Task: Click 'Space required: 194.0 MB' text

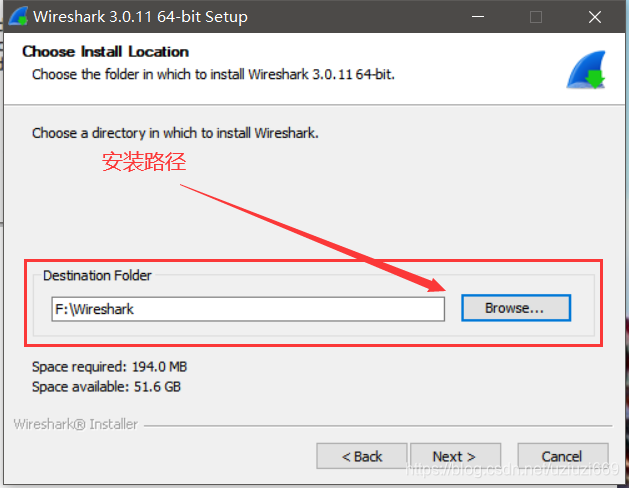Action: coord(110,367)
